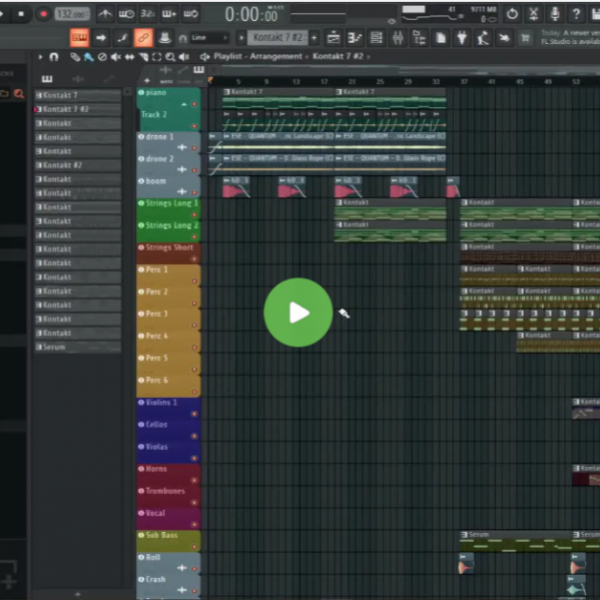Toggle mute dot on Sub Bass track
The width and height of the screenshot is (600, 600).
click(141, 535)
